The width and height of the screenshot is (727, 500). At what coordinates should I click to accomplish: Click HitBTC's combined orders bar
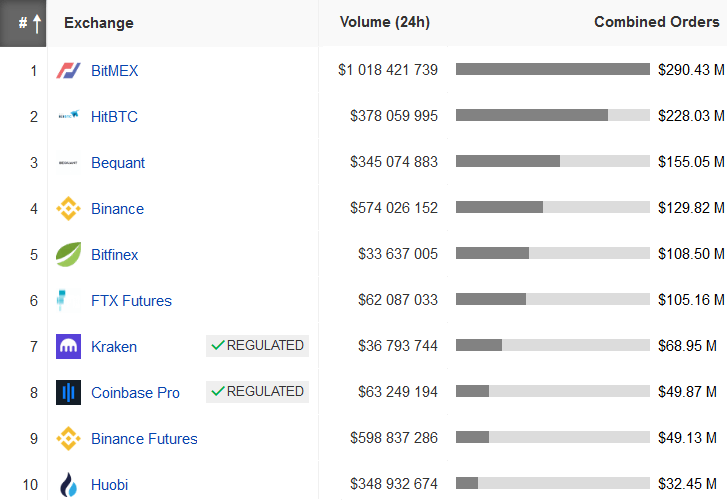tap(553, 115)
